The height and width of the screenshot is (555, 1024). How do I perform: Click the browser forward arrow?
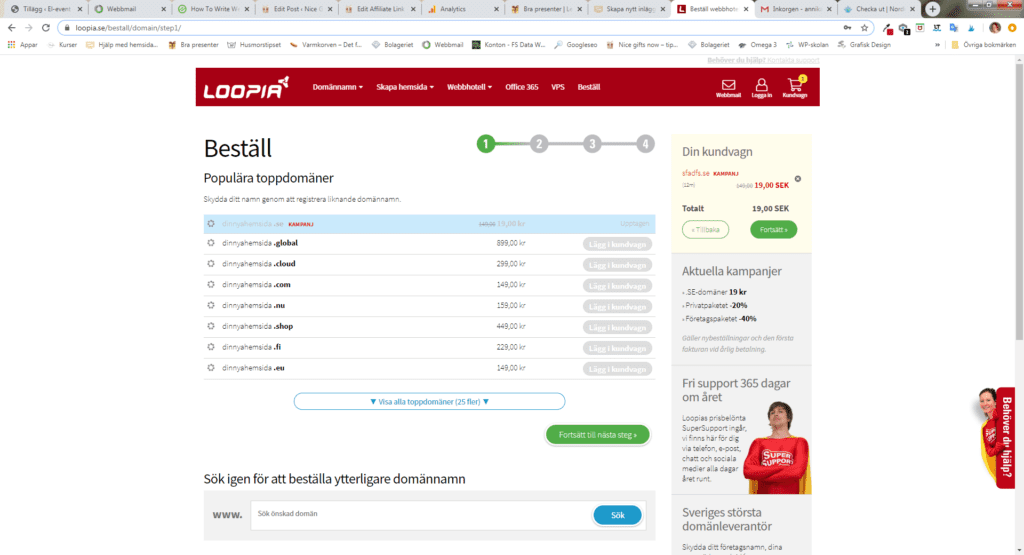click(29, 27)
